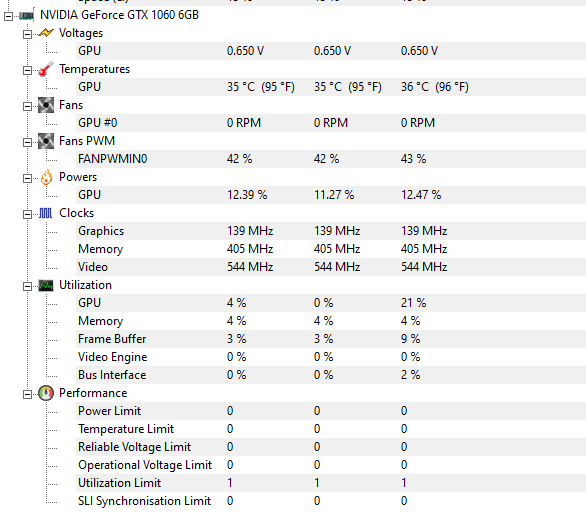Collapse the Clocks section
The width and height of the screenshot is (586, 523).
click(27, 214)
